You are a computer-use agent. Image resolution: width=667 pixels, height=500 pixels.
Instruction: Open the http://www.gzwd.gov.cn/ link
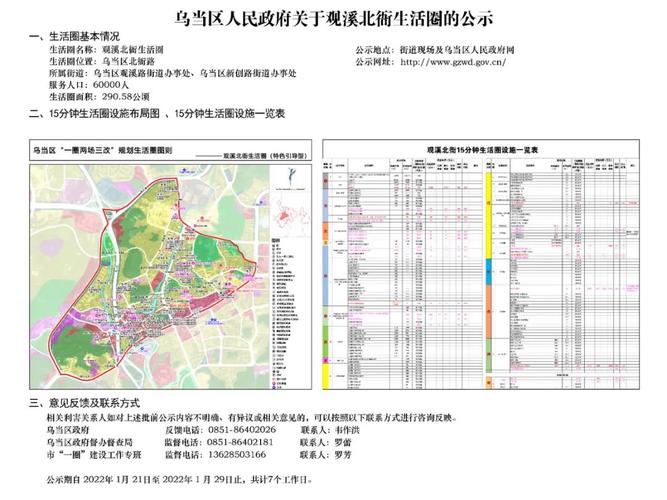click(453, 62)
